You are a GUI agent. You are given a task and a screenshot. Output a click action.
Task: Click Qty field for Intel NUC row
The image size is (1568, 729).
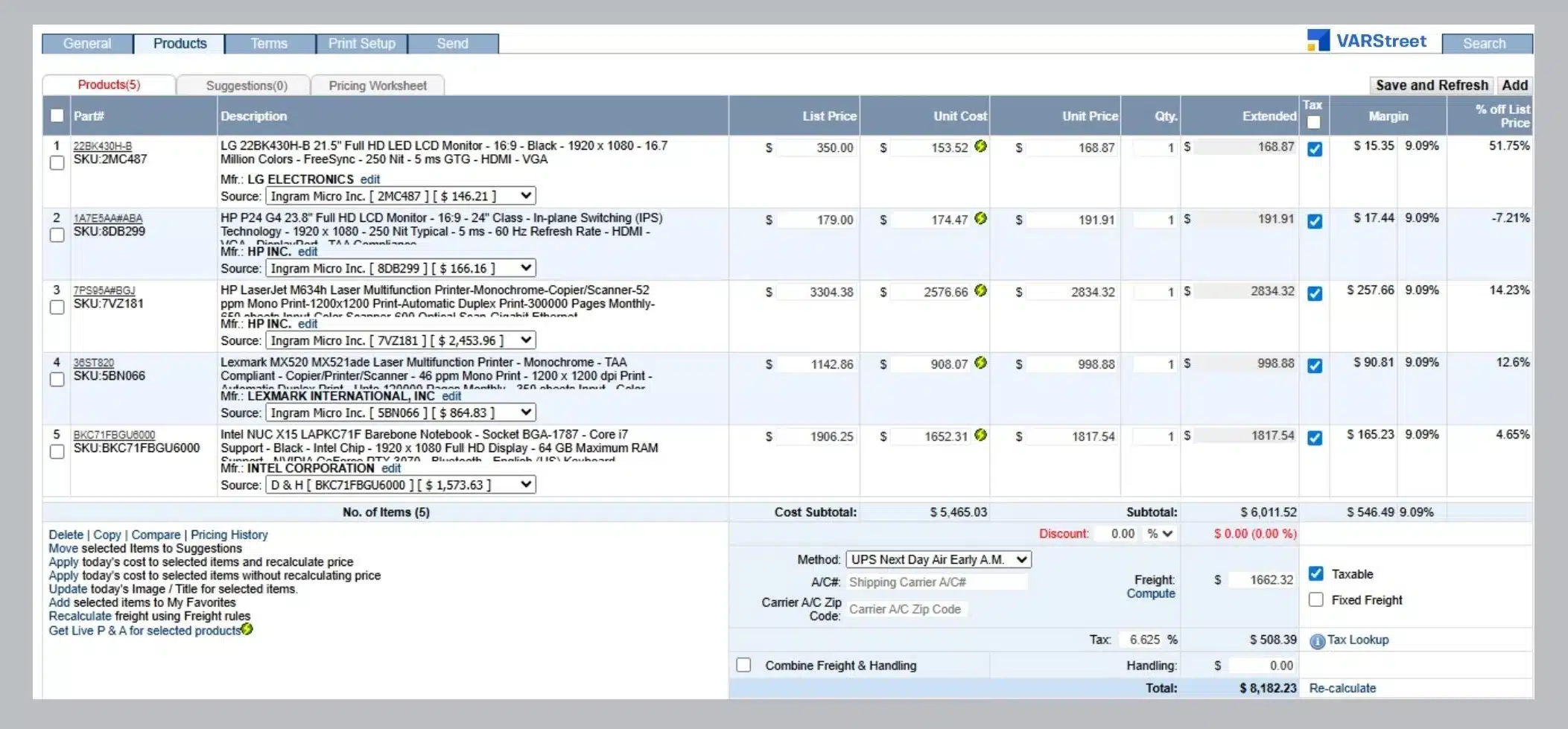click(1155, 436)
